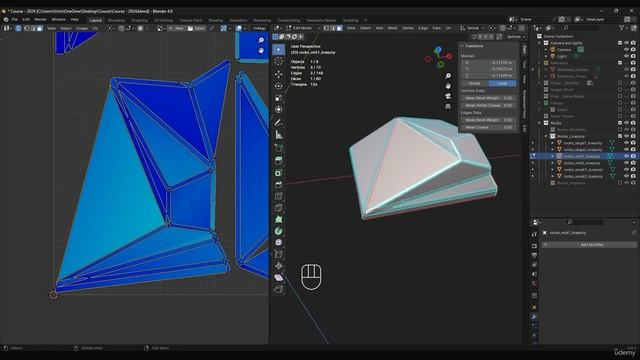The image size is (640, 360).
Task: Adjust vertex Mean Bevel Weight slider
Action: coord(489,98)
